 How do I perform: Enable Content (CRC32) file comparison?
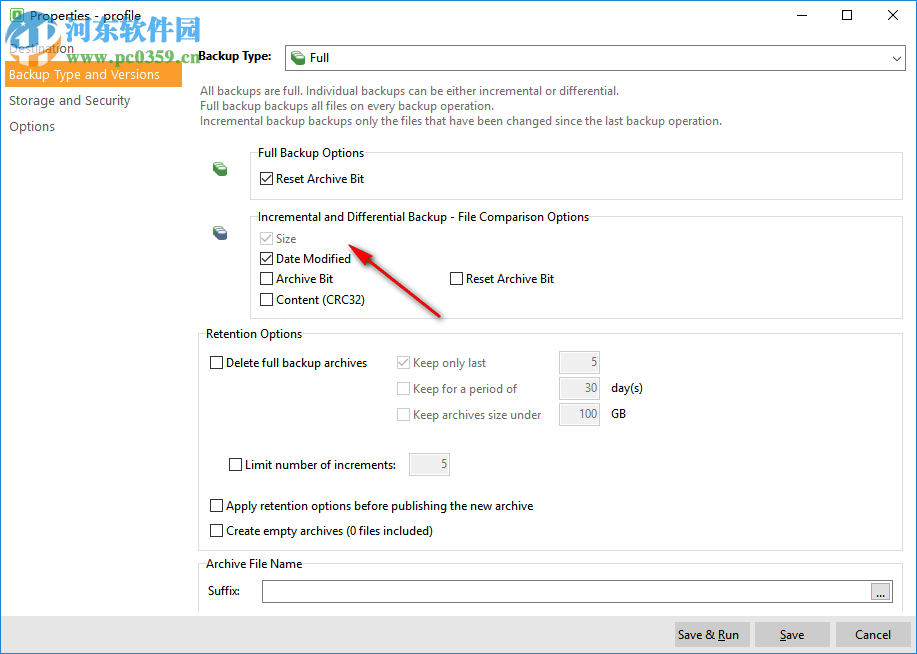pos(266,299)
